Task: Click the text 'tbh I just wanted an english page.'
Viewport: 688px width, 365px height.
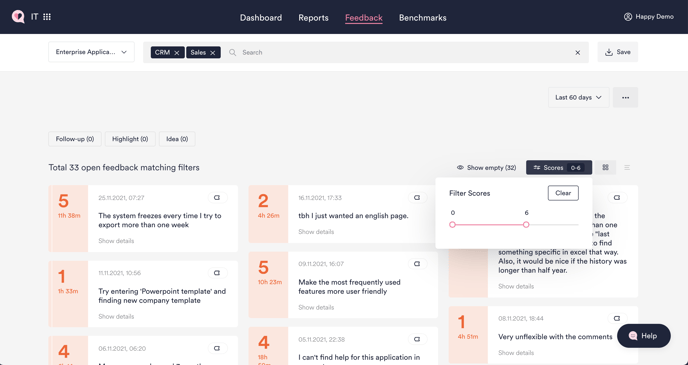Action: point(353,216)
